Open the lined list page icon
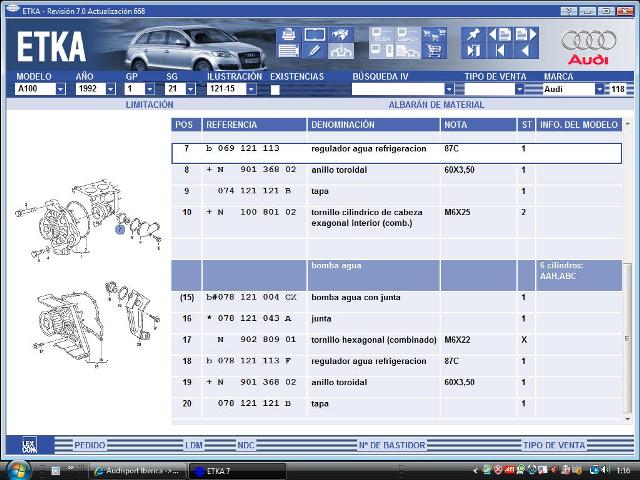 coord(289,51)
